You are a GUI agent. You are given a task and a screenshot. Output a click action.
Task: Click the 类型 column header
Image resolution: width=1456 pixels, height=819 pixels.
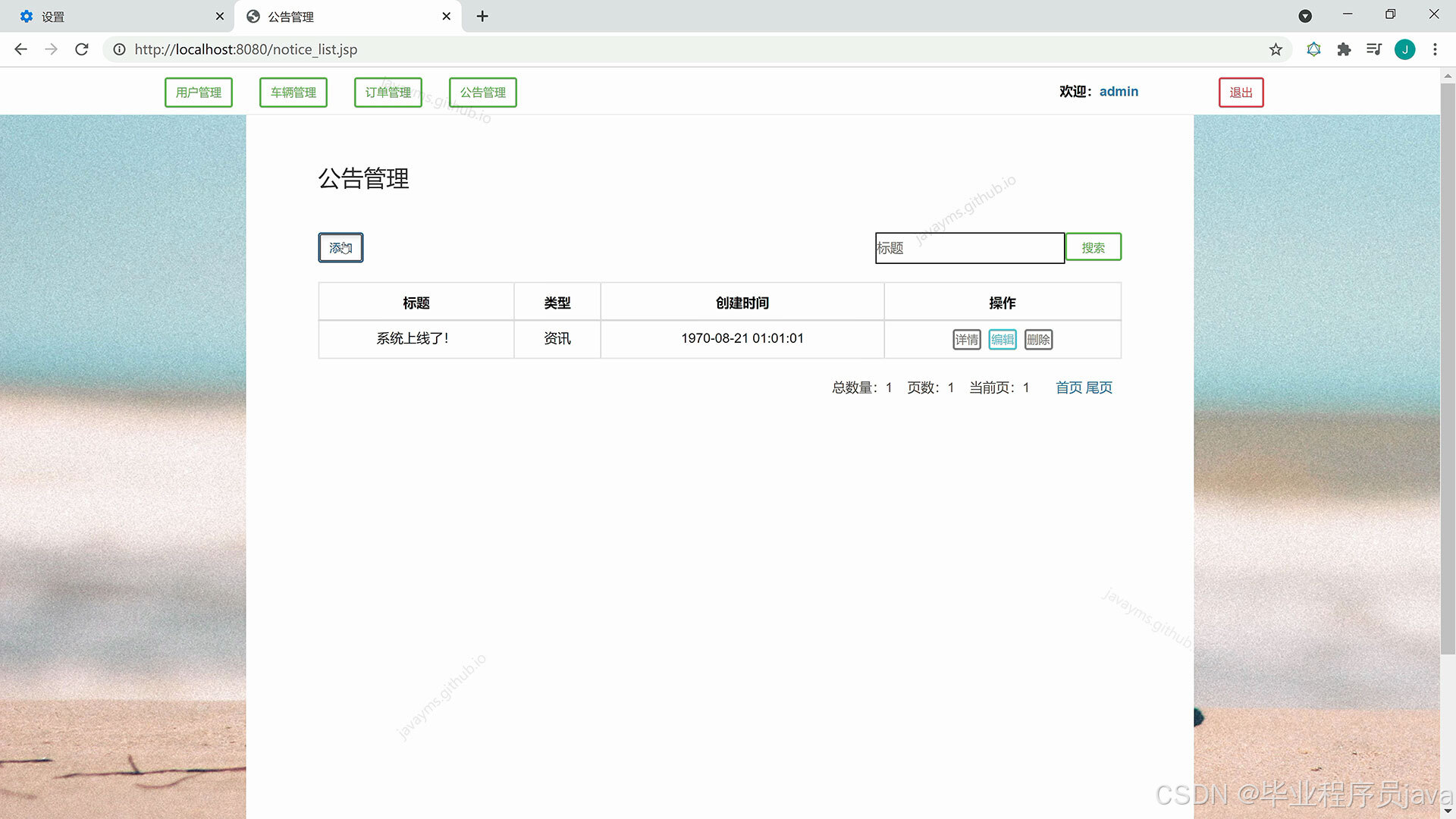[557, 303]
